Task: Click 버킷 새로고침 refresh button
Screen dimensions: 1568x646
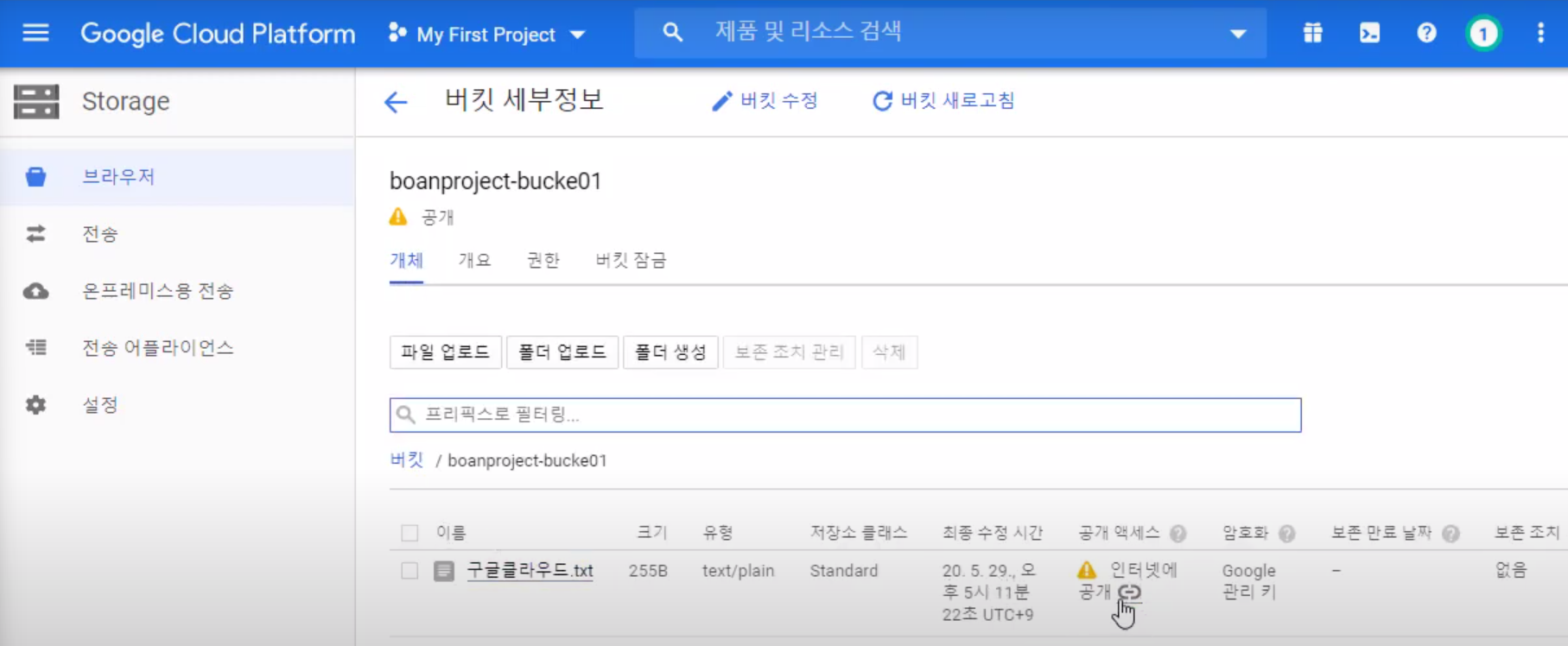Action: pos(943,101)
